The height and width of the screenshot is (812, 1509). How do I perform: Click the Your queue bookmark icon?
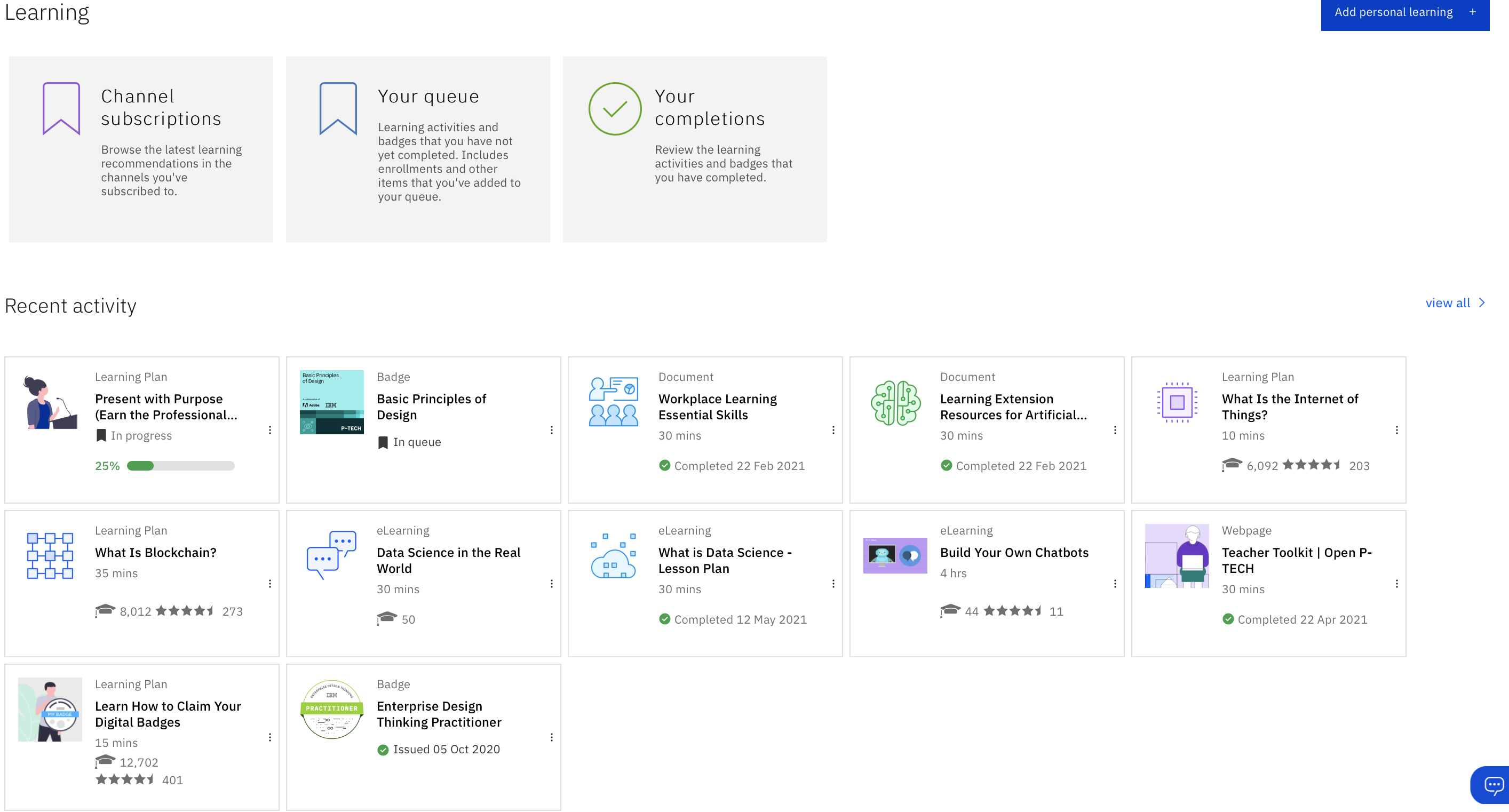[x=338, y=108]
